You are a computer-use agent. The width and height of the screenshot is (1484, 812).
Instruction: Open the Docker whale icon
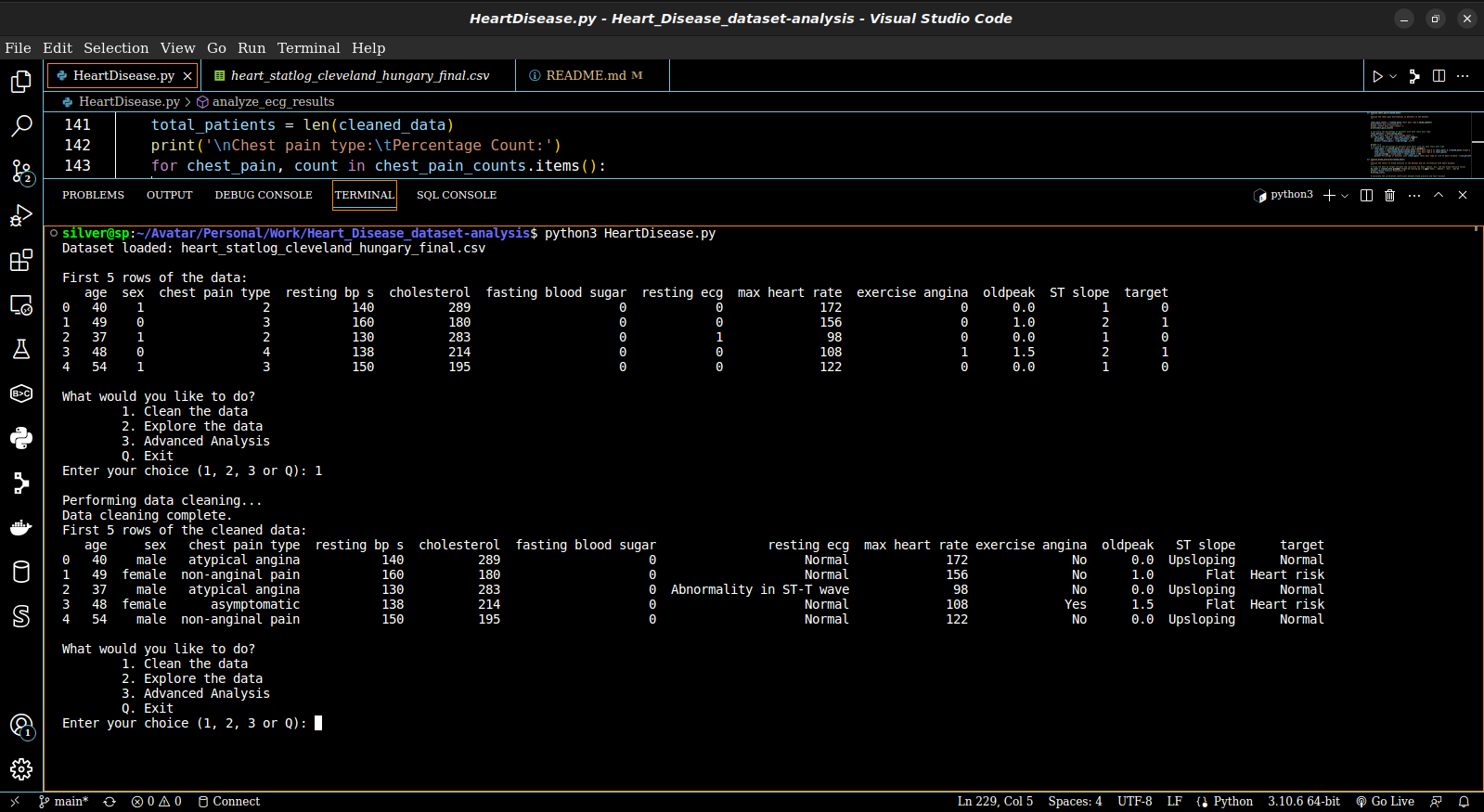click(x=21, y=527)
